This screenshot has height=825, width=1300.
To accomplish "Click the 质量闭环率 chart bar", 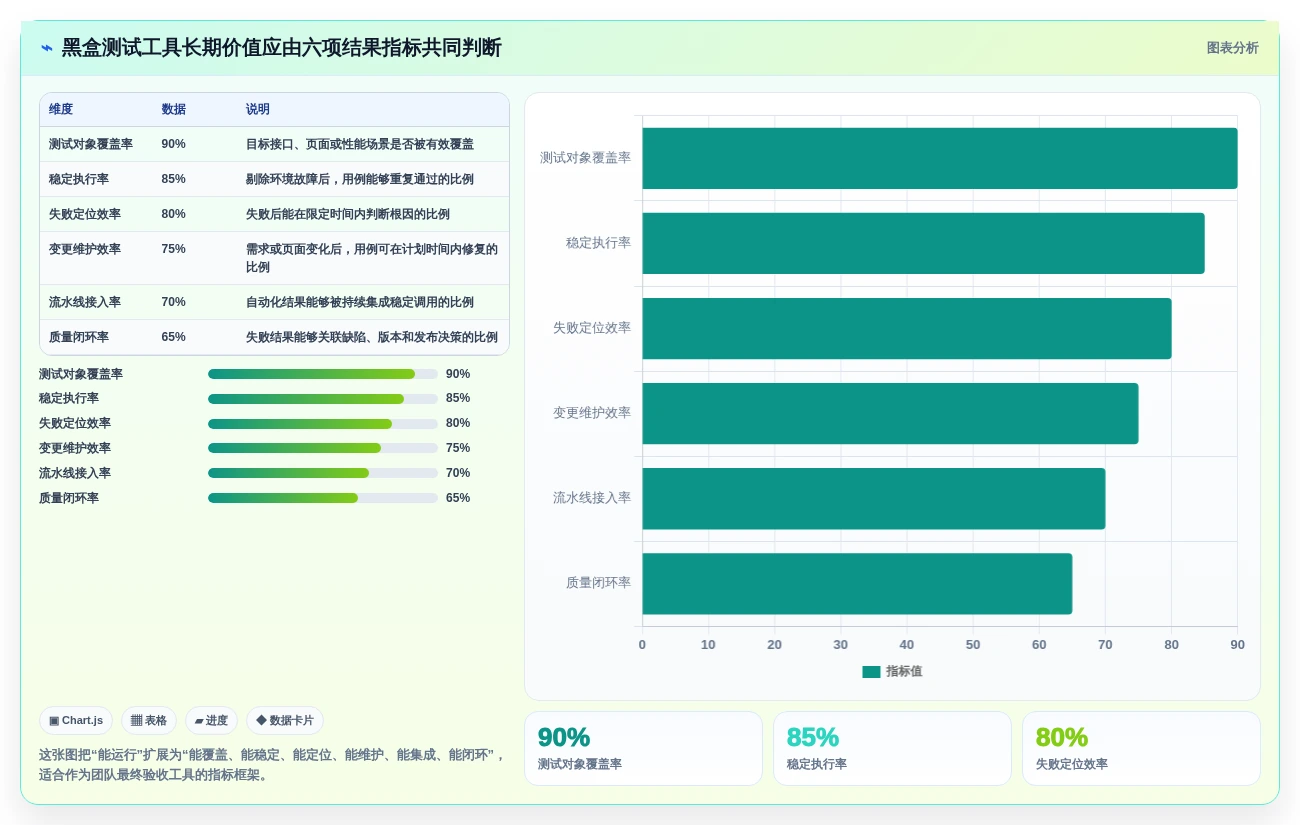I will point(857,583).
